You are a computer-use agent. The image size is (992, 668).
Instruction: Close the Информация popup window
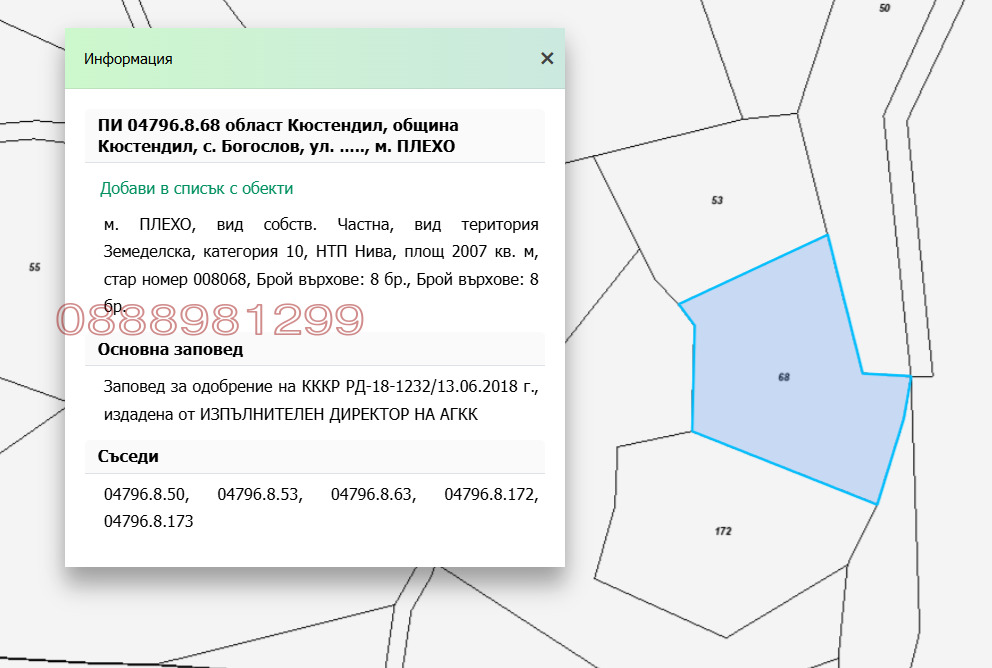pyautogui.click(x=546, y=58)
